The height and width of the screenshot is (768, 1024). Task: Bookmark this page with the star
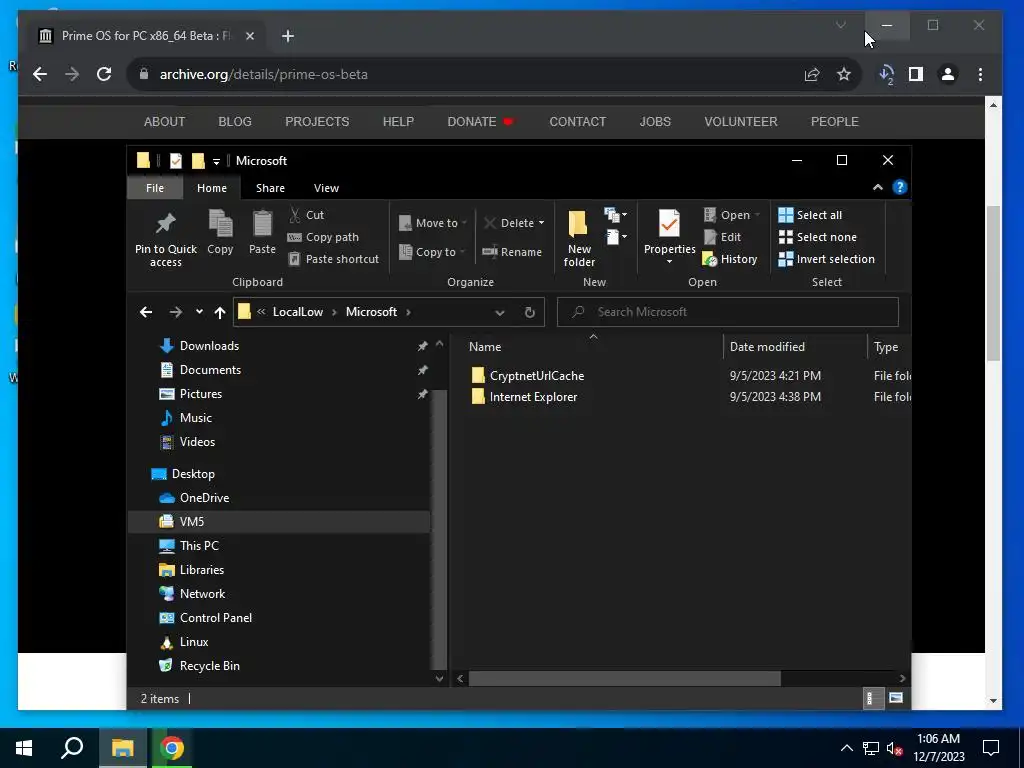click(844, 74)
